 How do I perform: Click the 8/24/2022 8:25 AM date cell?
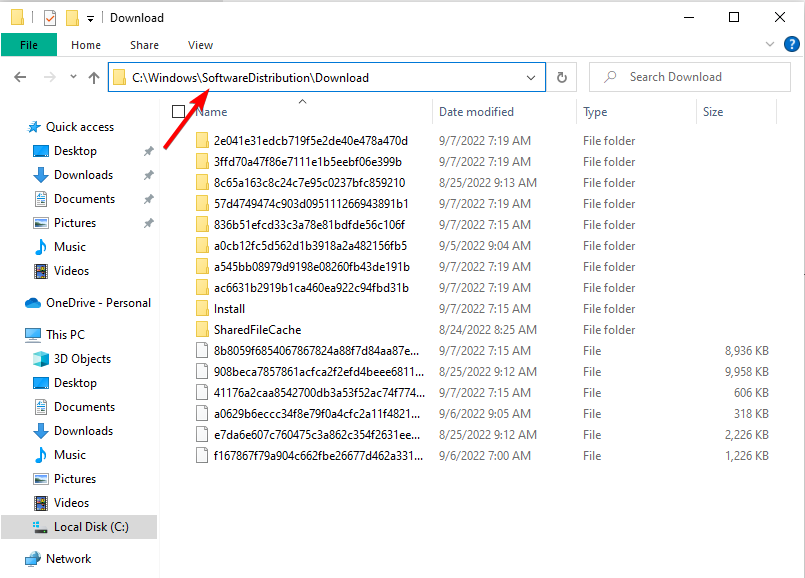[x=487, y=330]
